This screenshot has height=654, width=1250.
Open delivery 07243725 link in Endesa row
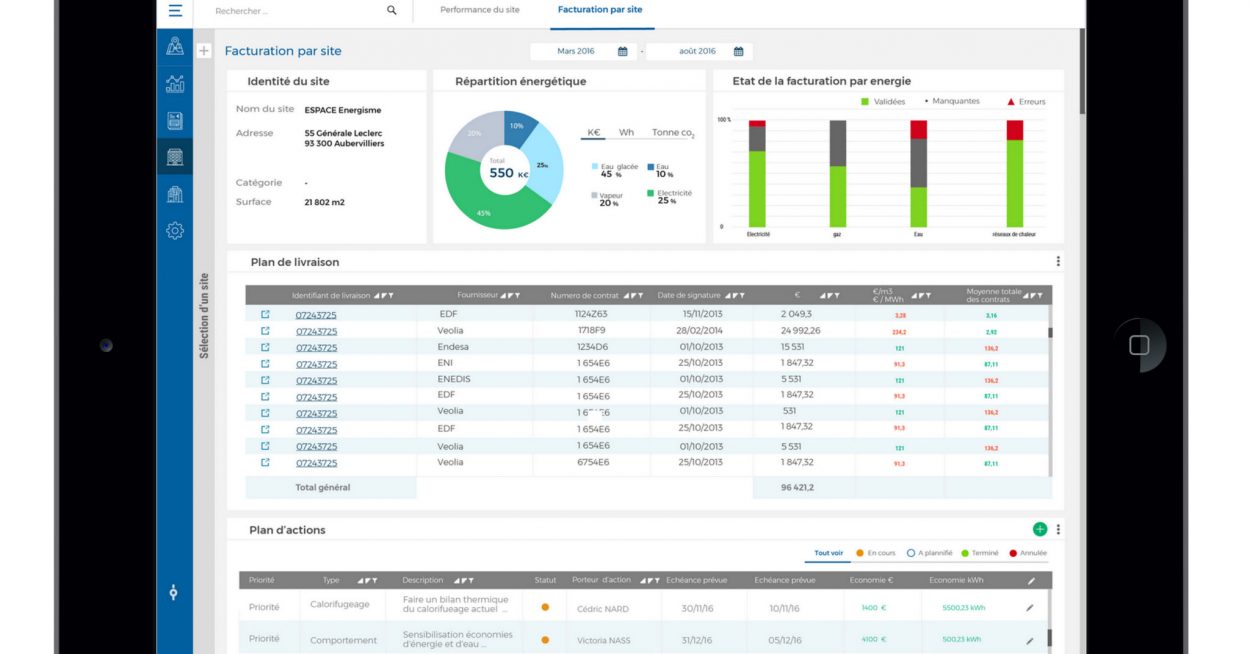[316, 348]
